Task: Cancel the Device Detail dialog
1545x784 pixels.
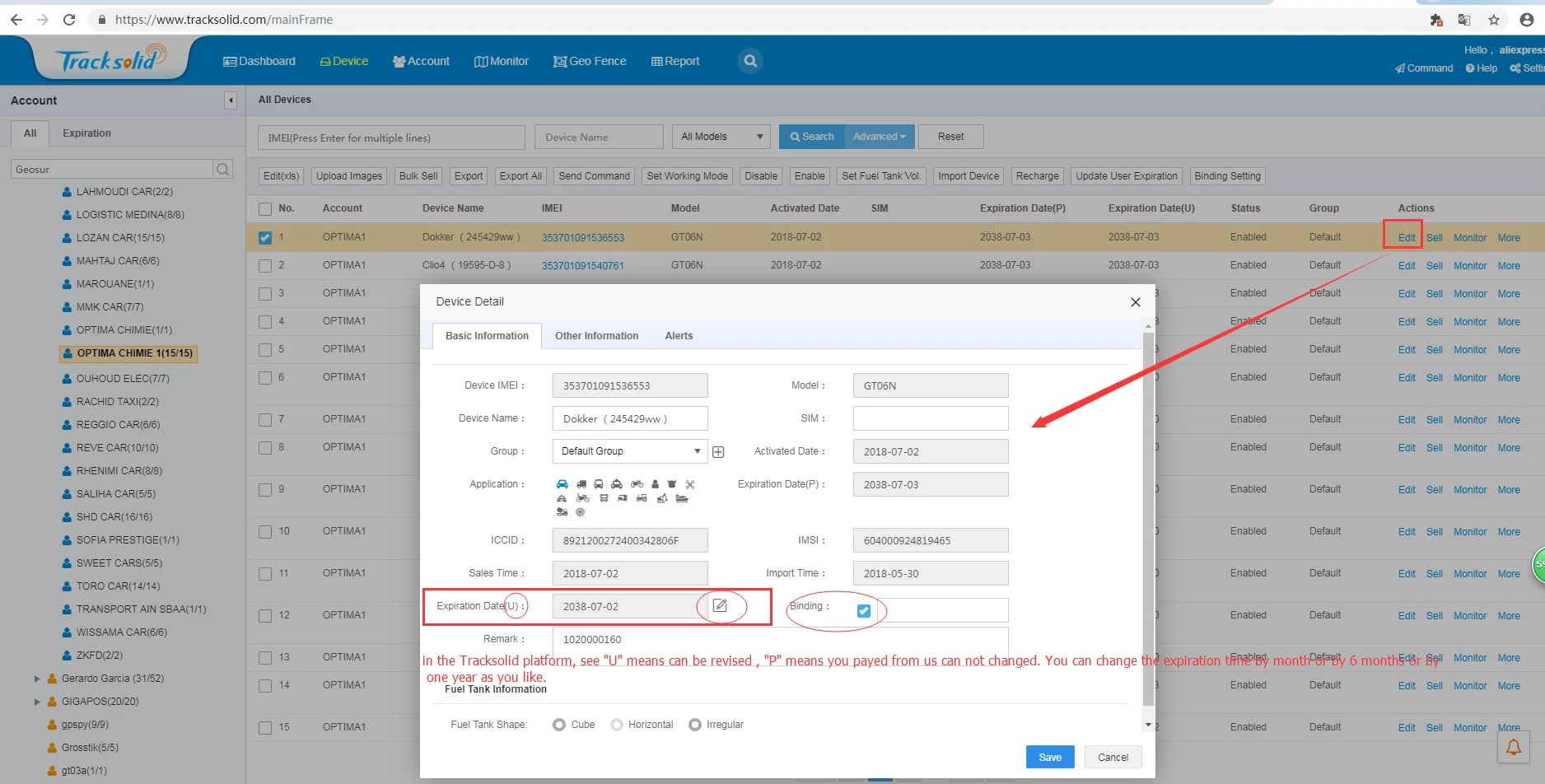Action: point(1113,758)
